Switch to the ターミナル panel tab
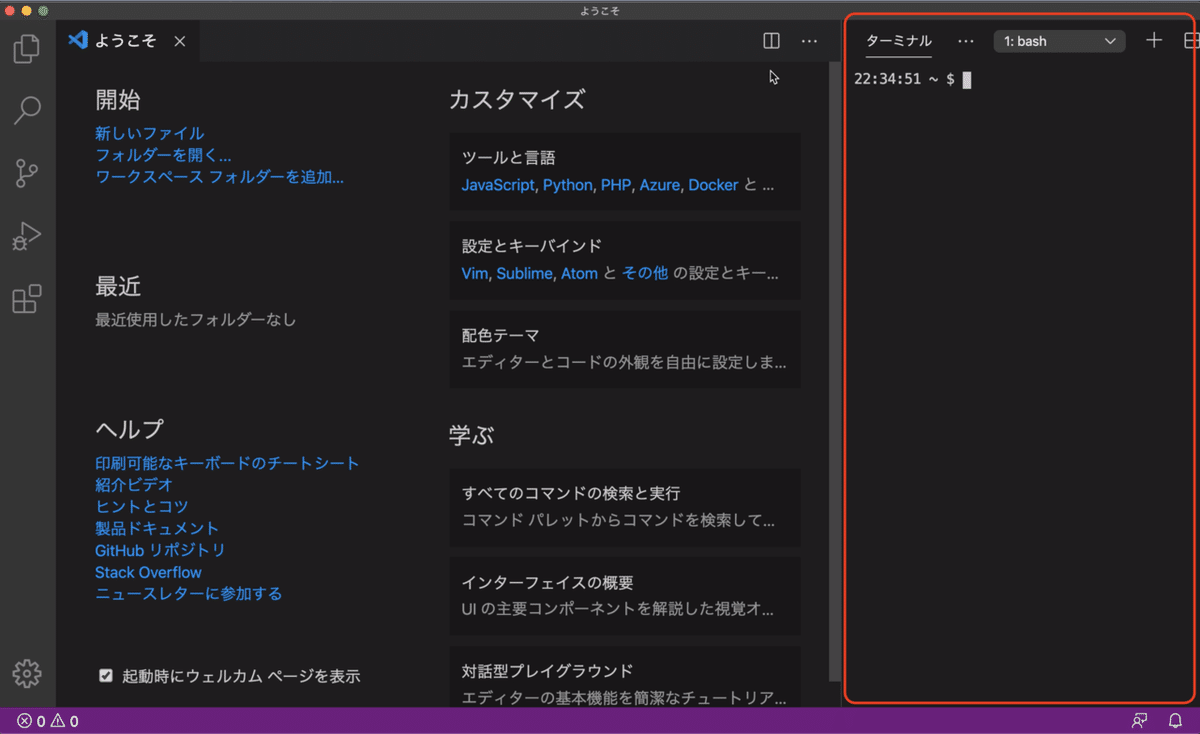Image resolution: width=1200 pixels, height=734 pixels. 898,41
